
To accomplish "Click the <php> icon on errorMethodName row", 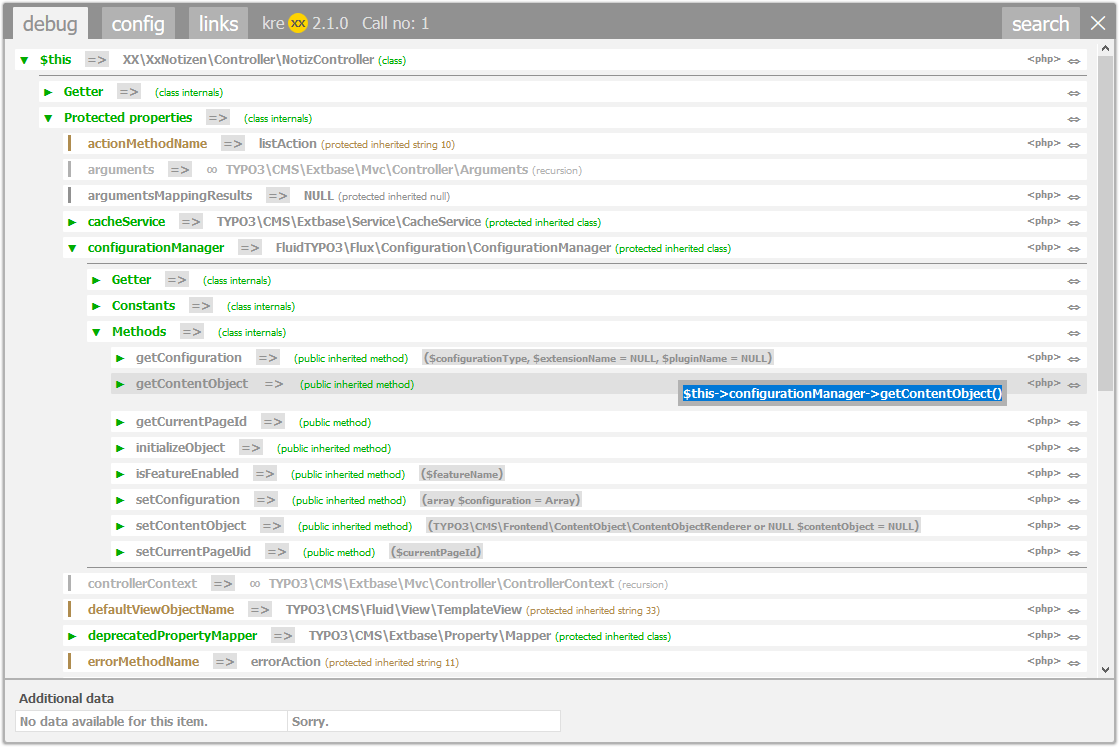I will (x=1043, y=661).
